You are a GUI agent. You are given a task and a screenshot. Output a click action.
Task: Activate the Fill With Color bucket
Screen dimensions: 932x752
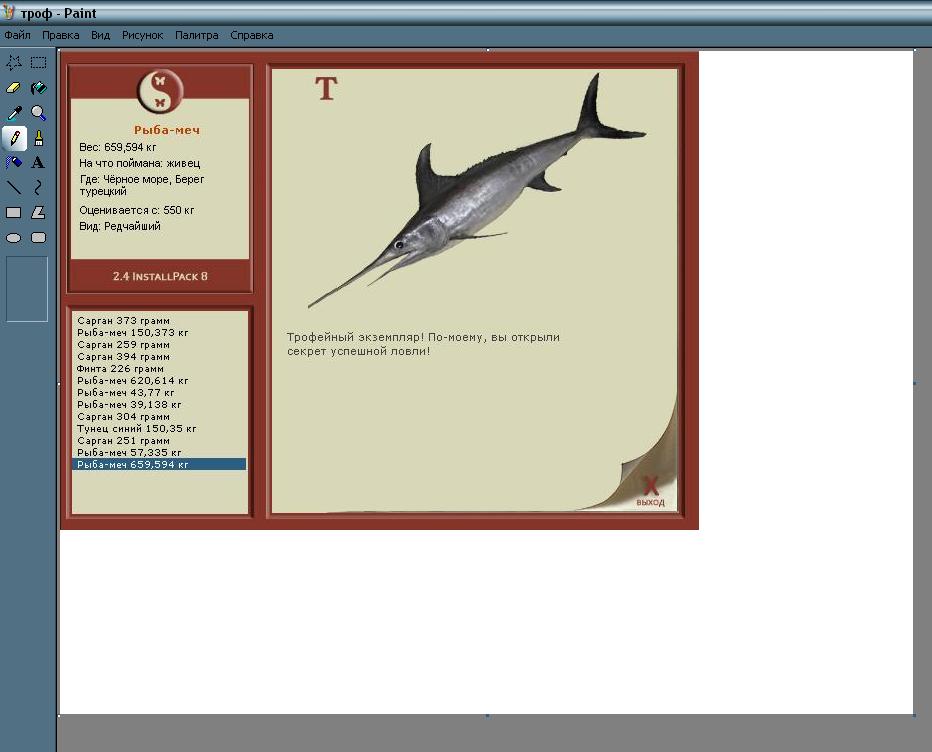coord(39,88)
